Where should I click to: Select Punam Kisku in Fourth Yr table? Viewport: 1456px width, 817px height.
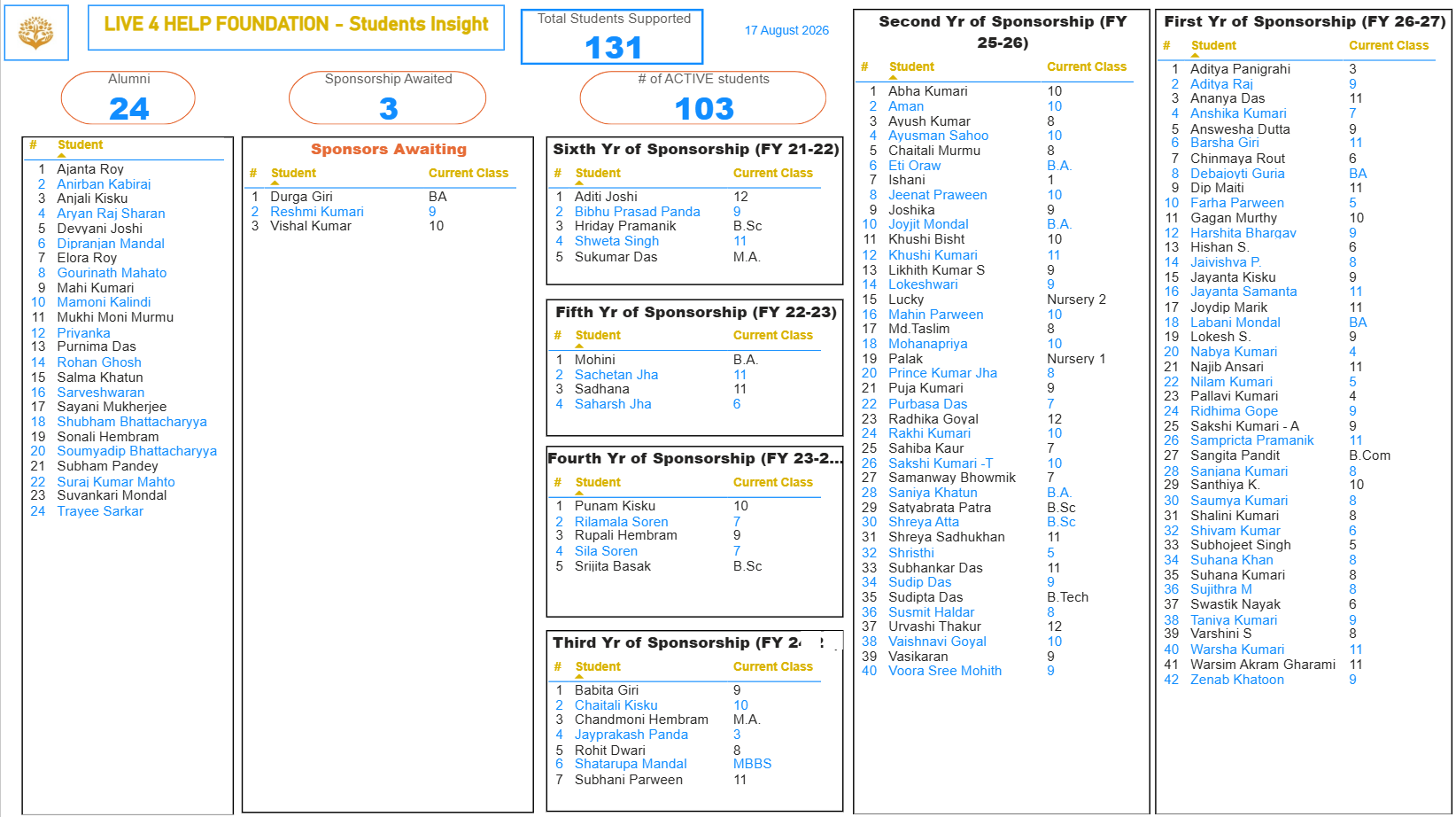coord(686,506)
